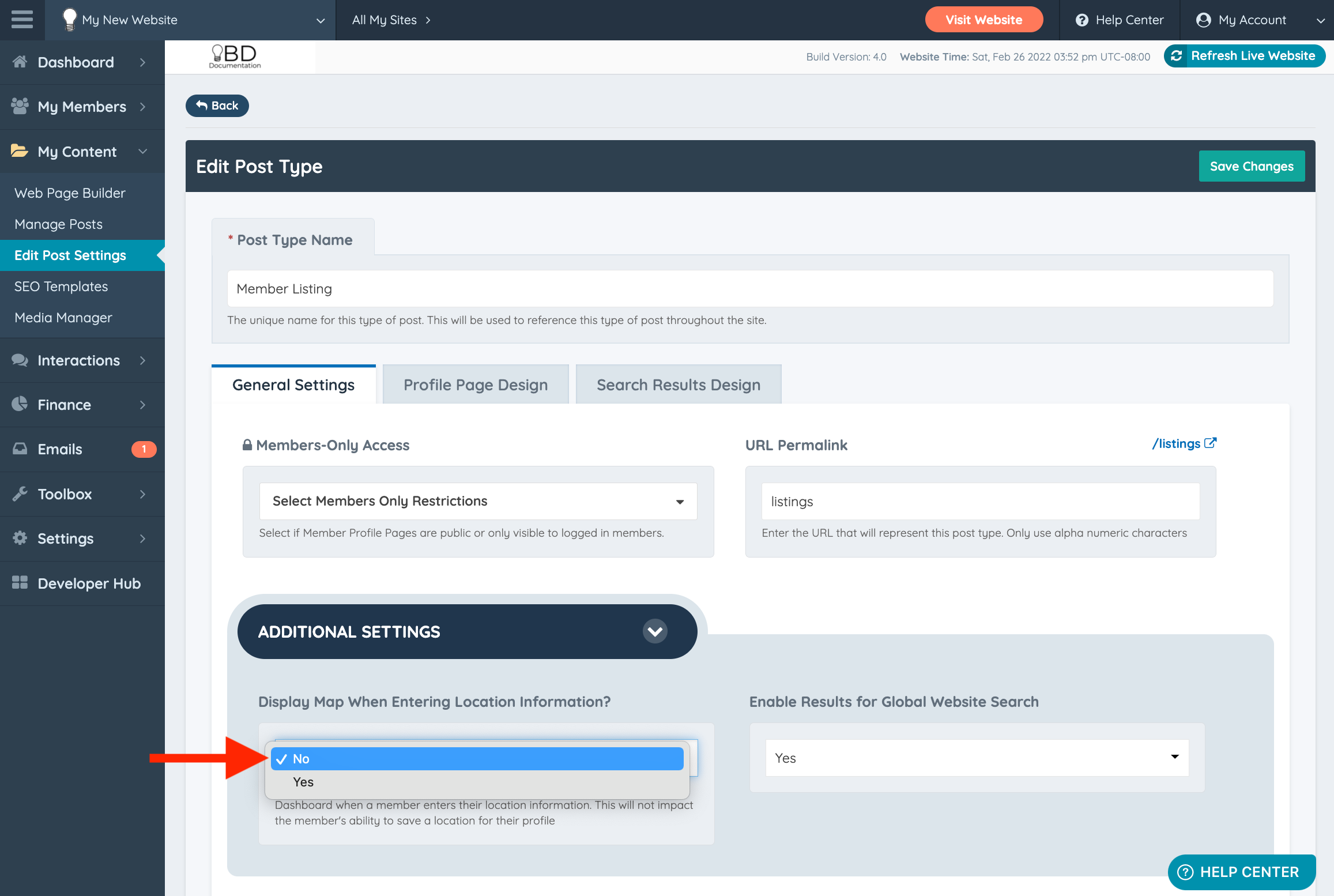Click the Back button

point(217,106)
